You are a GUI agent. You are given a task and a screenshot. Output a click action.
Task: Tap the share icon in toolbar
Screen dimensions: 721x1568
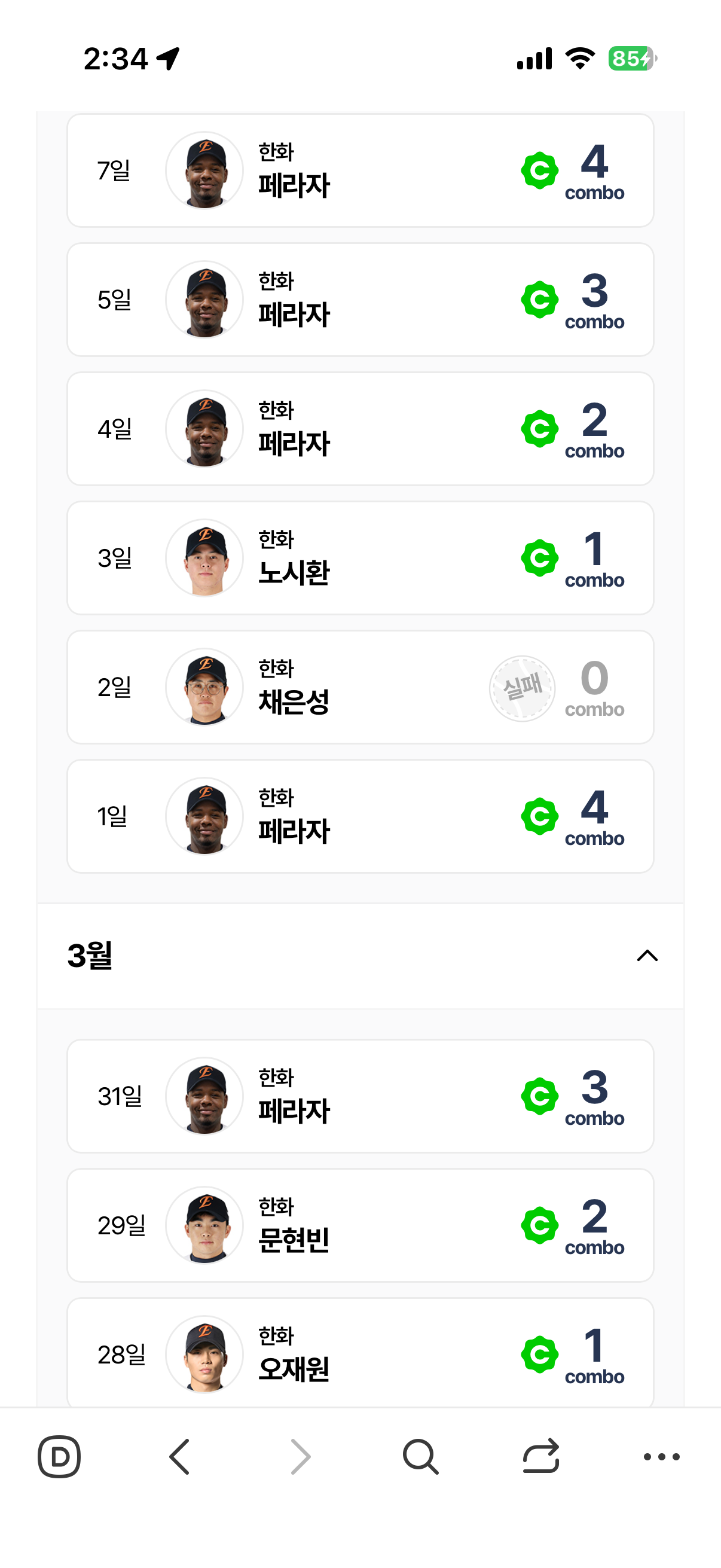541,1457
